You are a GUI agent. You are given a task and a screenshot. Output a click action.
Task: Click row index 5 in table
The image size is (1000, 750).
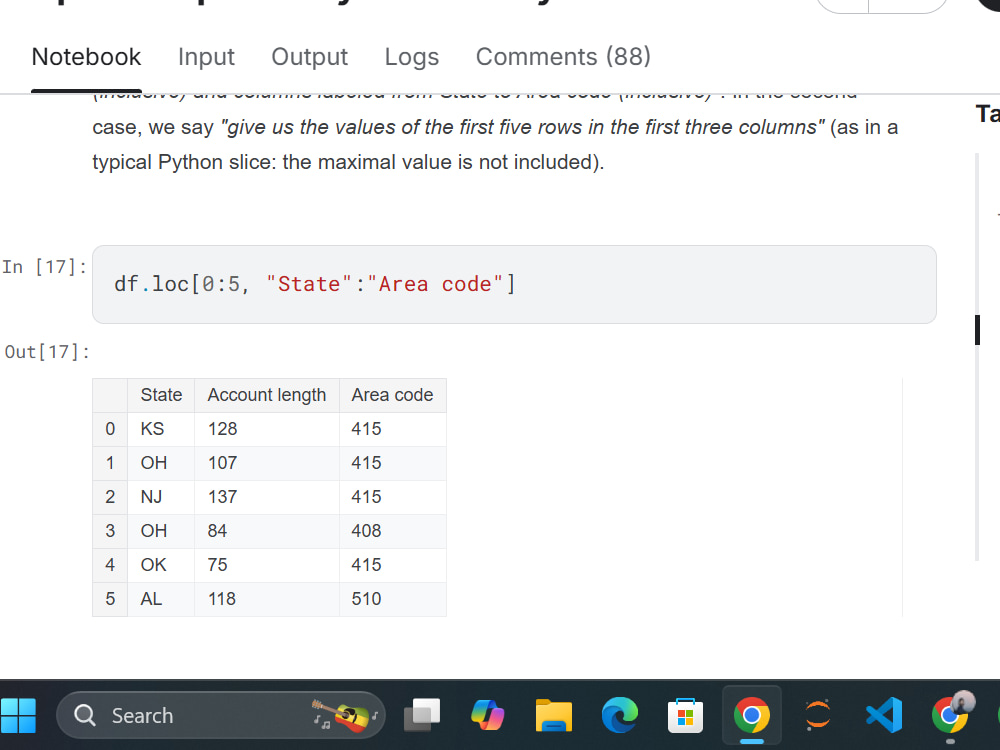(x=110, y=599)
